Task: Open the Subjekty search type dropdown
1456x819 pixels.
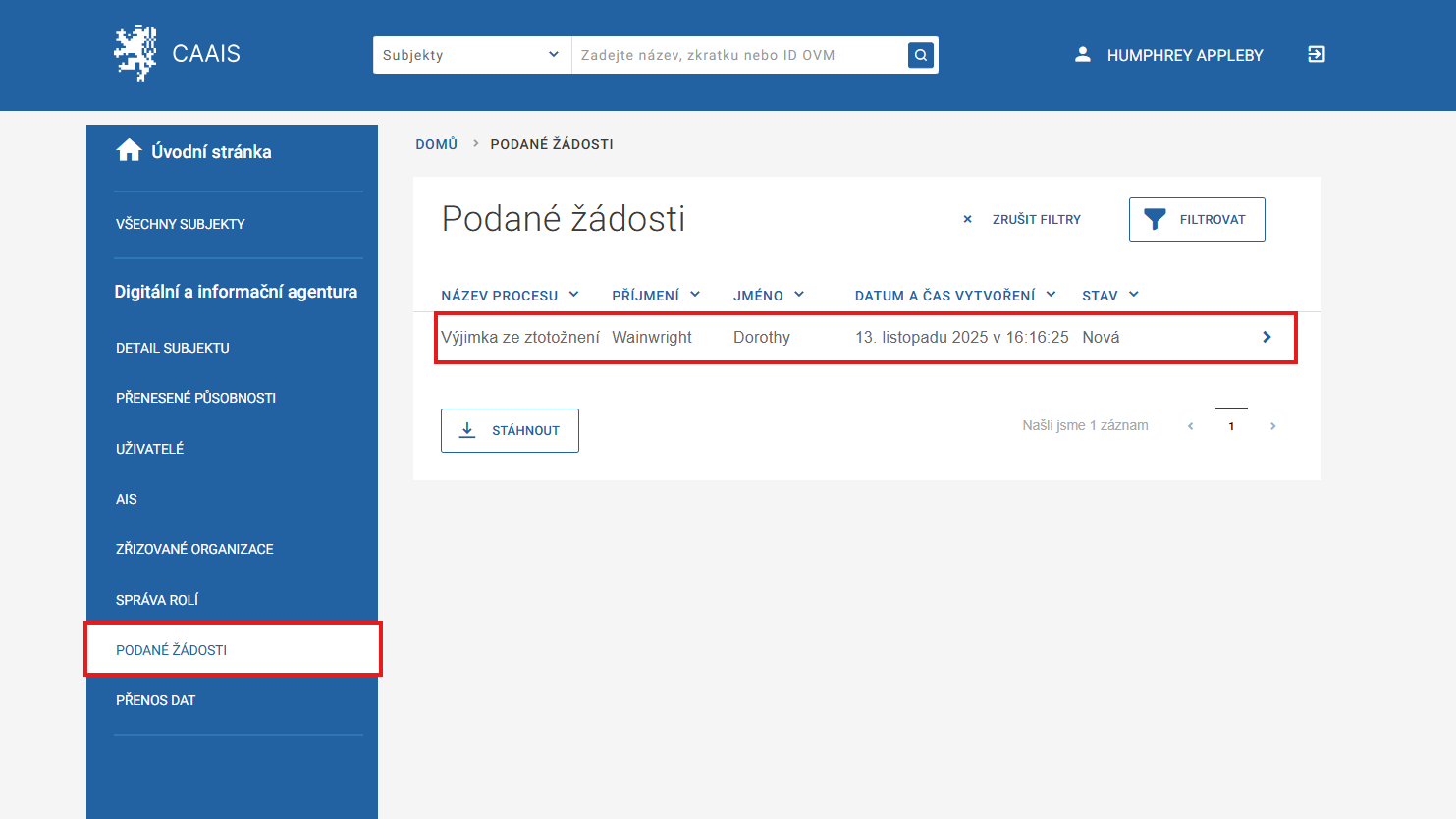Action: coord(471,55)
